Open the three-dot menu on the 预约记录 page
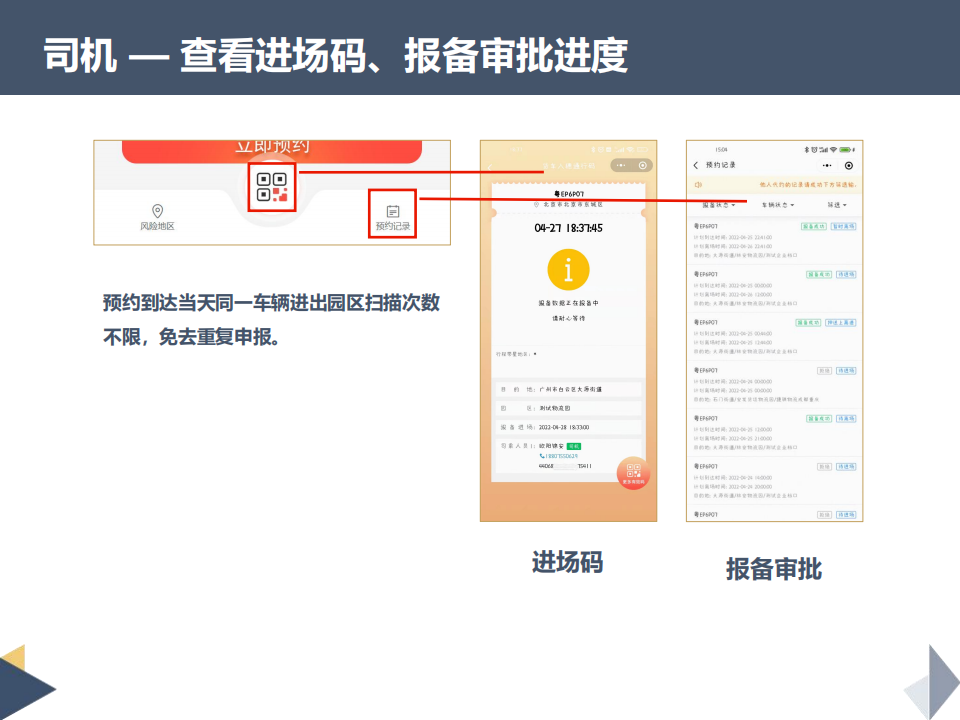The width and height of the screenshot is (960, 720). coord(827,164)
